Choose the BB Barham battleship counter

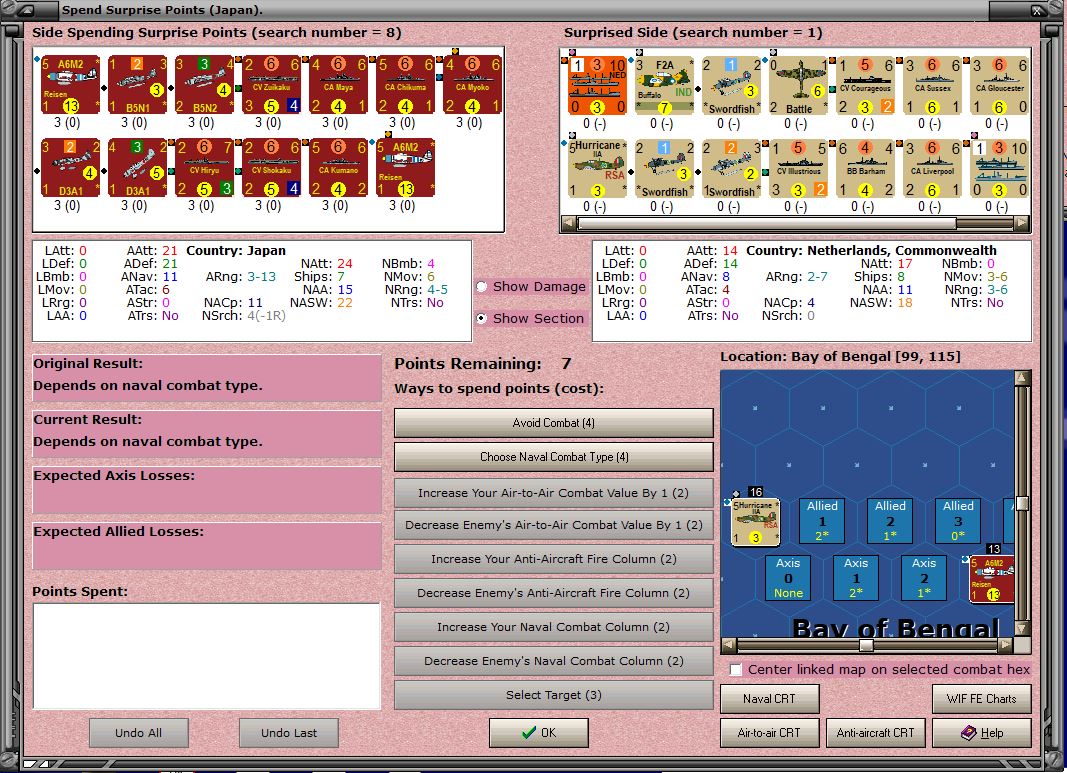(x=866, y=169)
